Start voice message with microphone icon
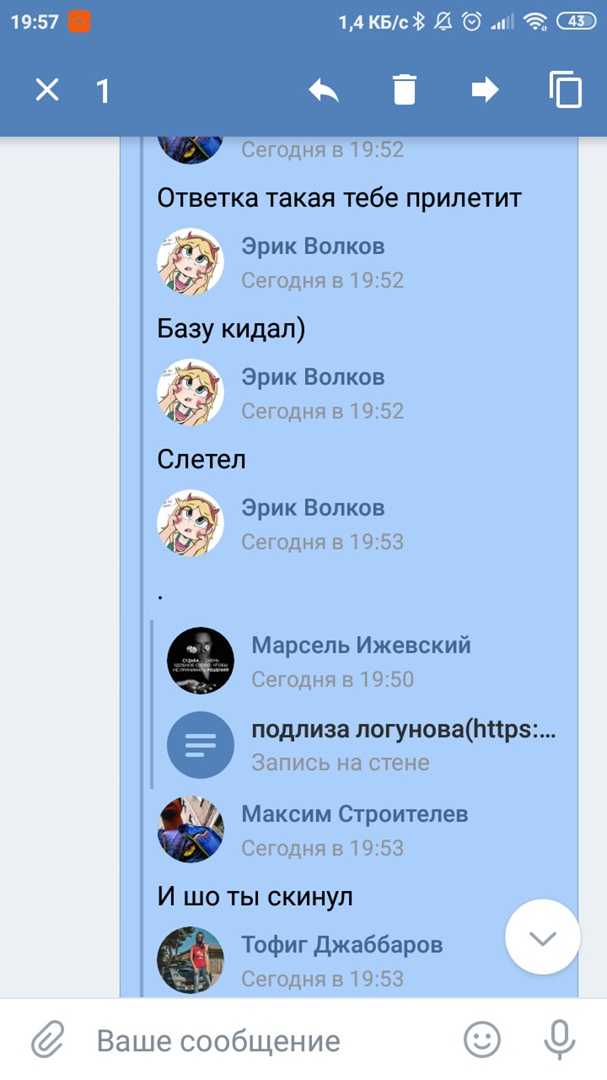This screenshot has width=607, height=1080. pyautogui.click(x=559, y=1040)
